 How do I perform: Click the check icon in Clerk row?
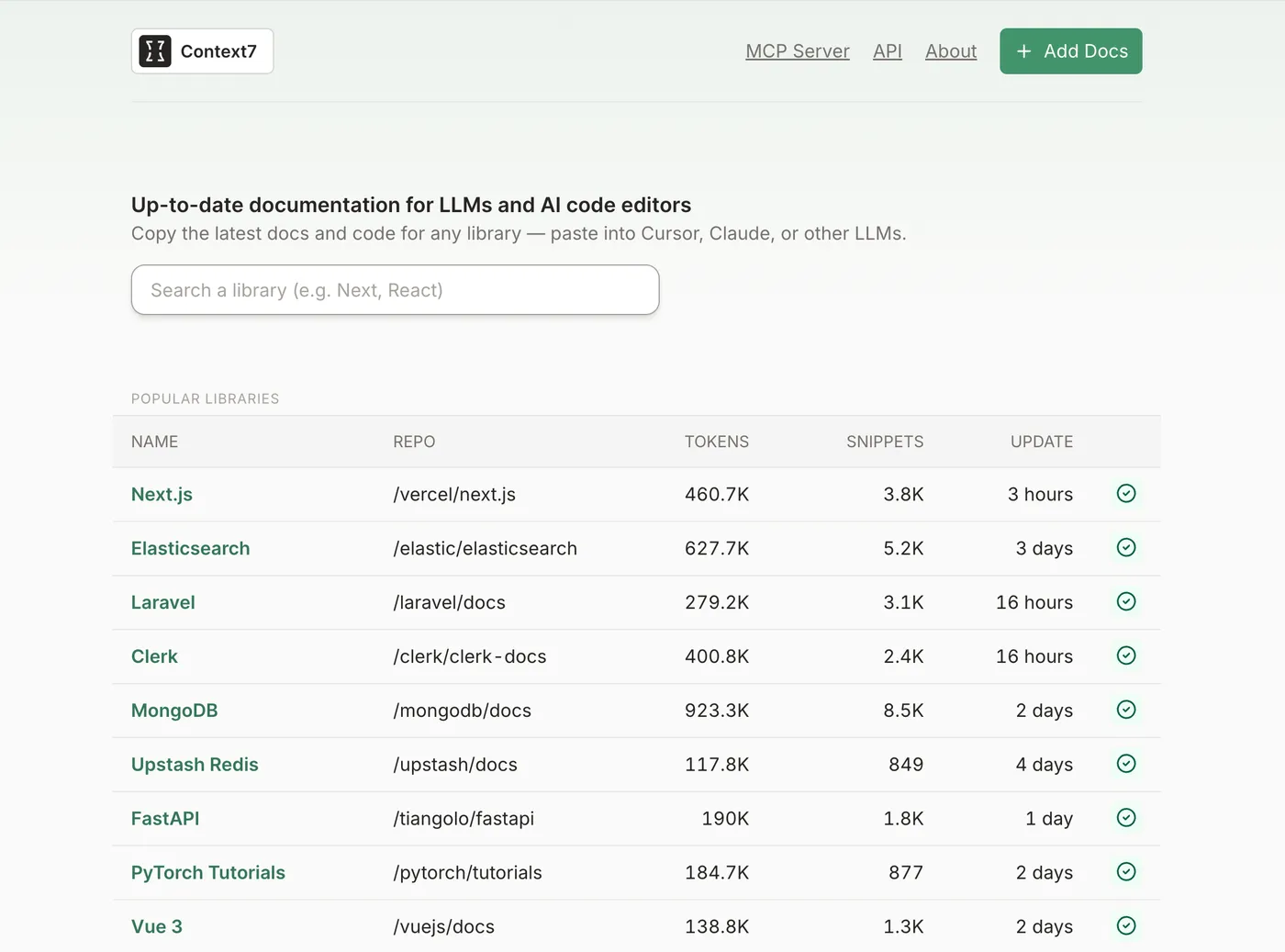pyautogui.click(x=1126, y=655)
